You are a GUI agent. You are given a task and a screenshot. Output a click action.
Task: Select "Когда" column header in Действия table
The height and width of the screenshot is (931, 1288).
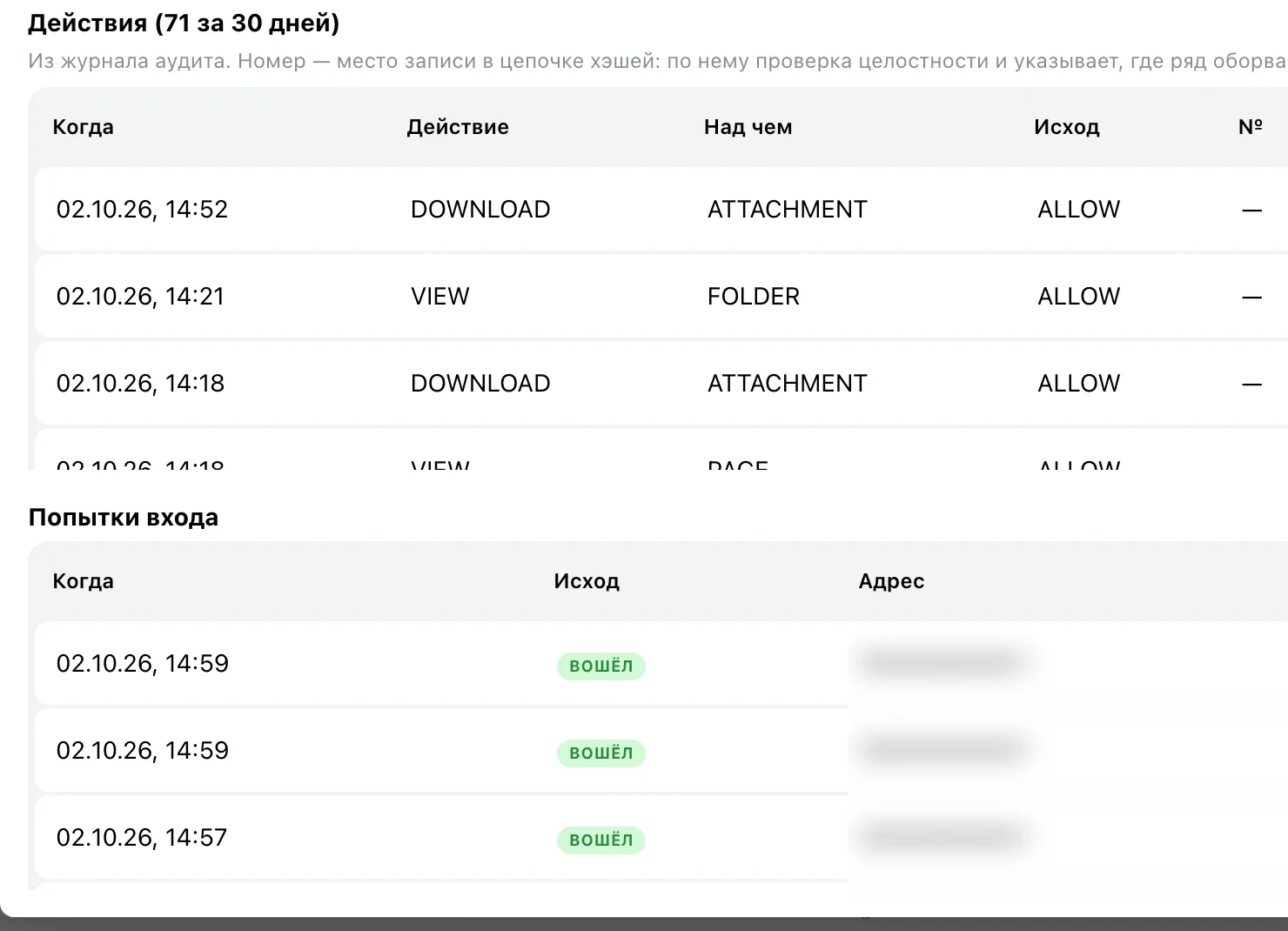pos(84,127)
